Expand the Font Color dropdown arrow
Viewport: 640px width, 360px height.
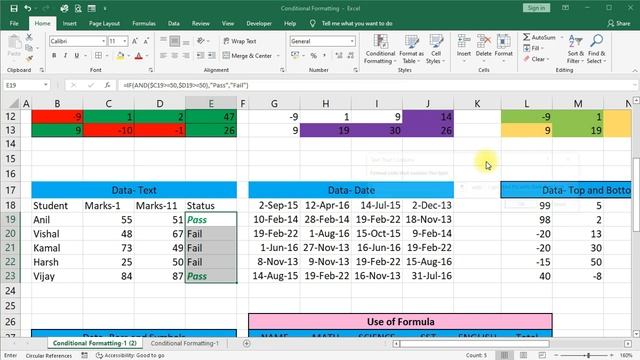pos(147,56)
